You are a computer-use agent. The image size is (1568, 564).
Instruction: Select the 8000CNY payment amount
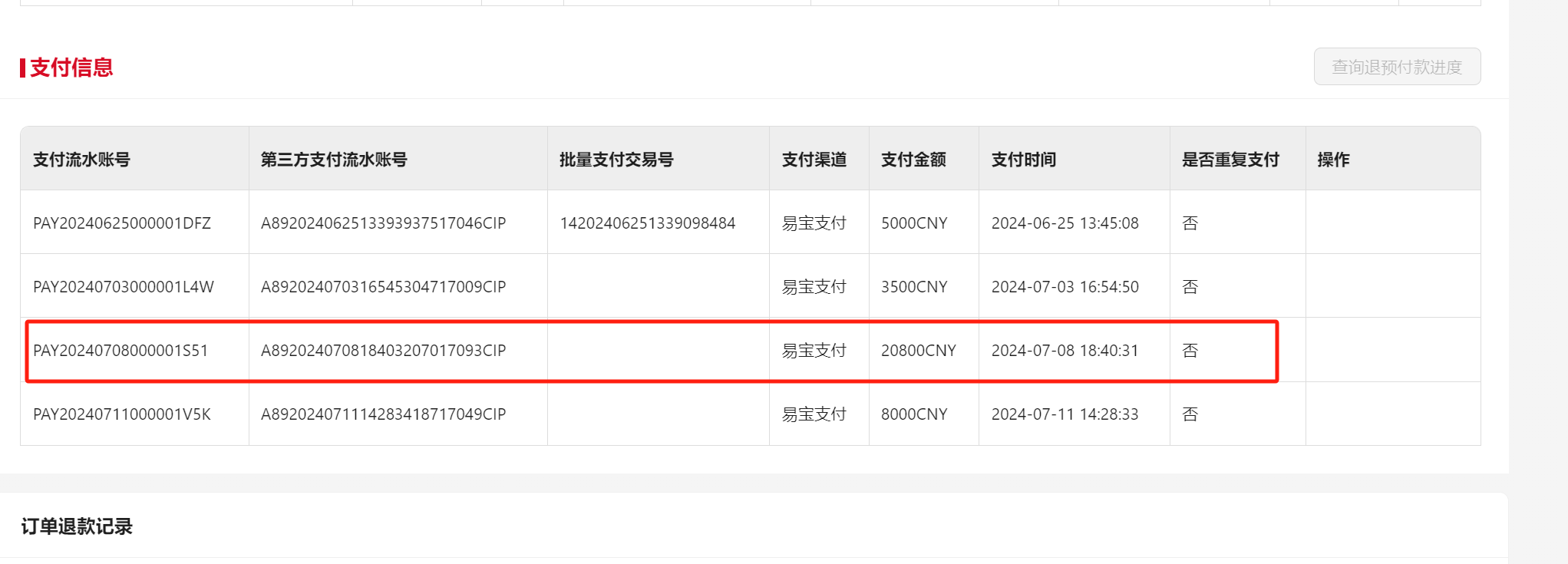(914, 414)
